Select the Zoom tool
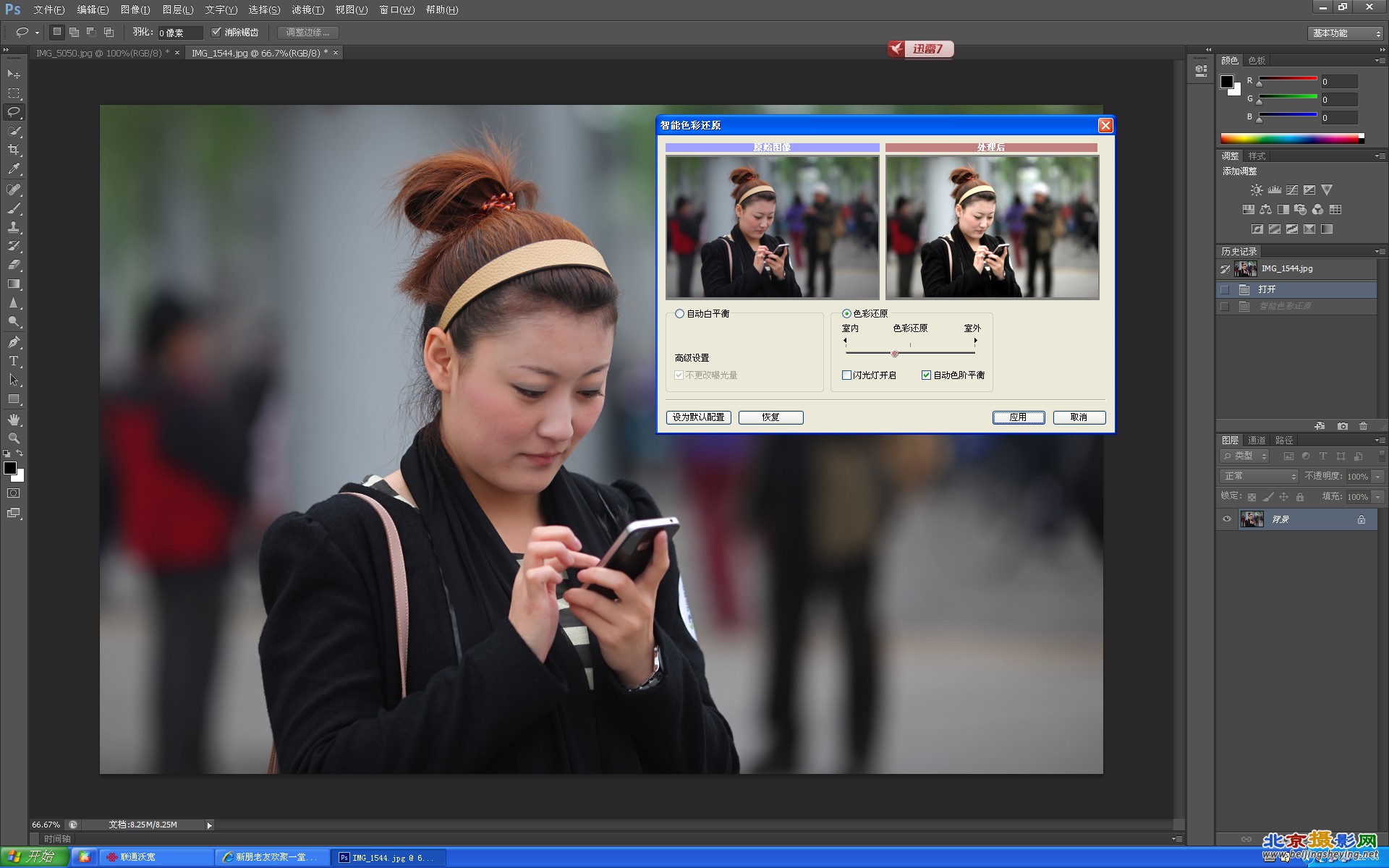This screenshot has height=868, width=1389. (x=14, y=438)
